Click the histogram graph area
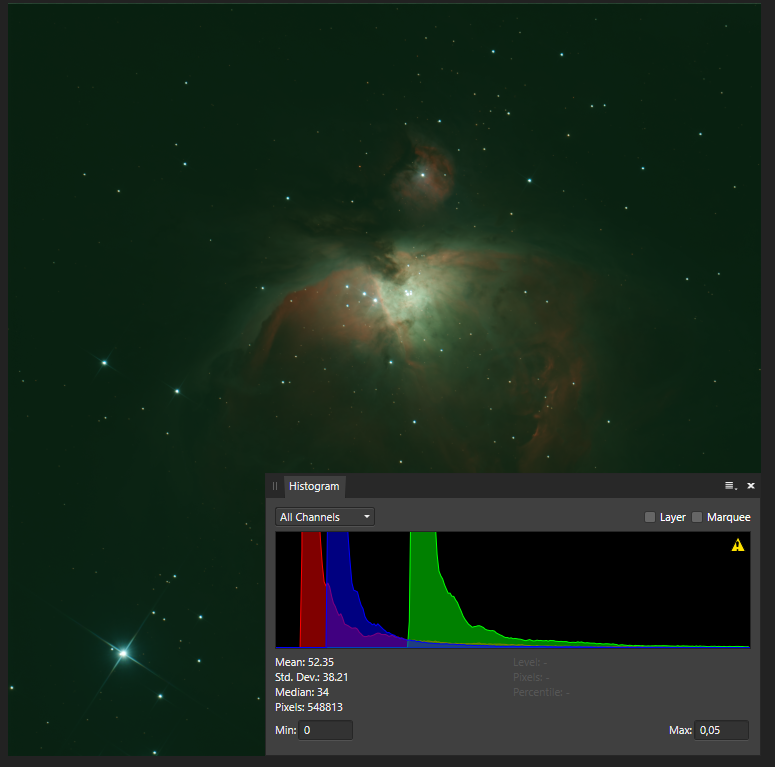The image size is (775, 767). [513, 590]
